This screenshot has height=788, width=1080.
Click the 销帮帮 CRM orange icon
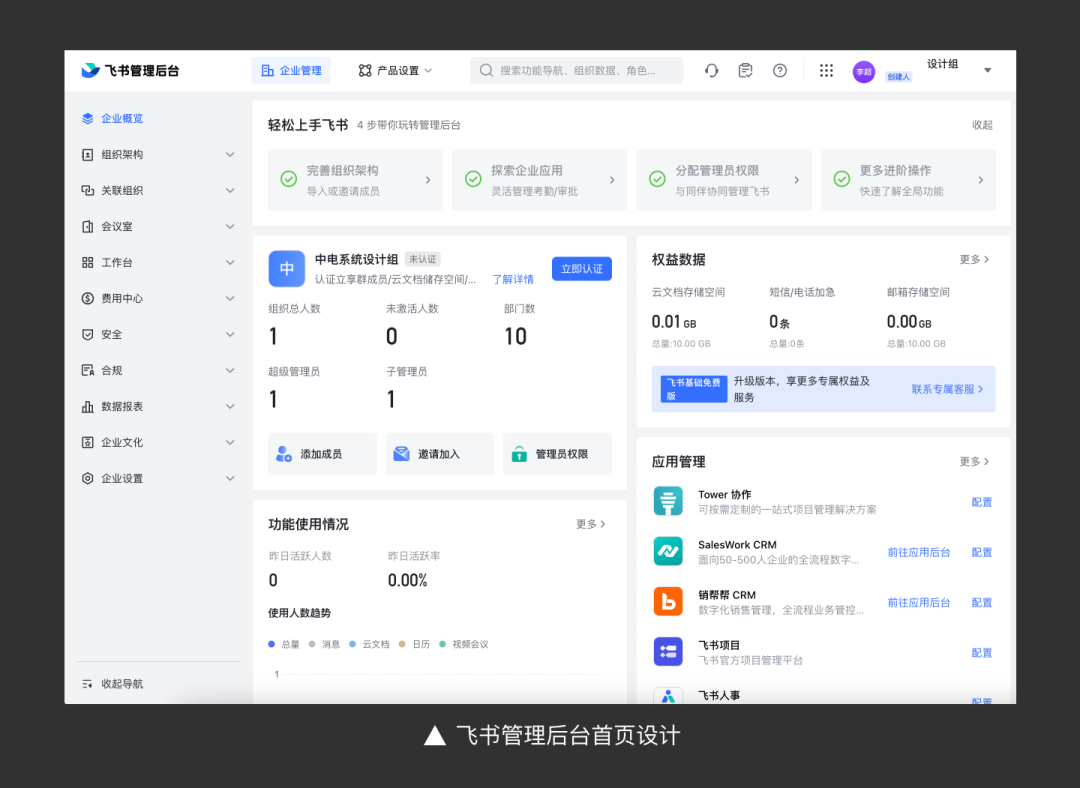coord(667,602)
